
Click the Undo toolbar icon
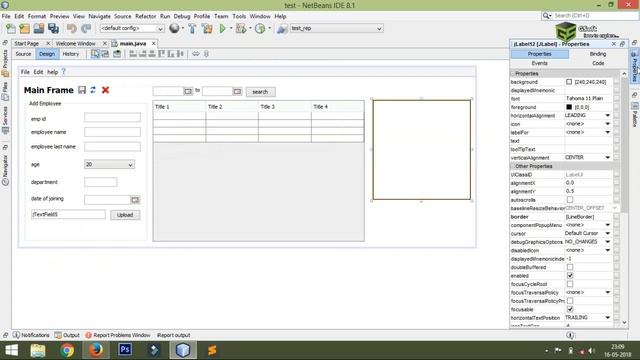click(x=72, y=29)
